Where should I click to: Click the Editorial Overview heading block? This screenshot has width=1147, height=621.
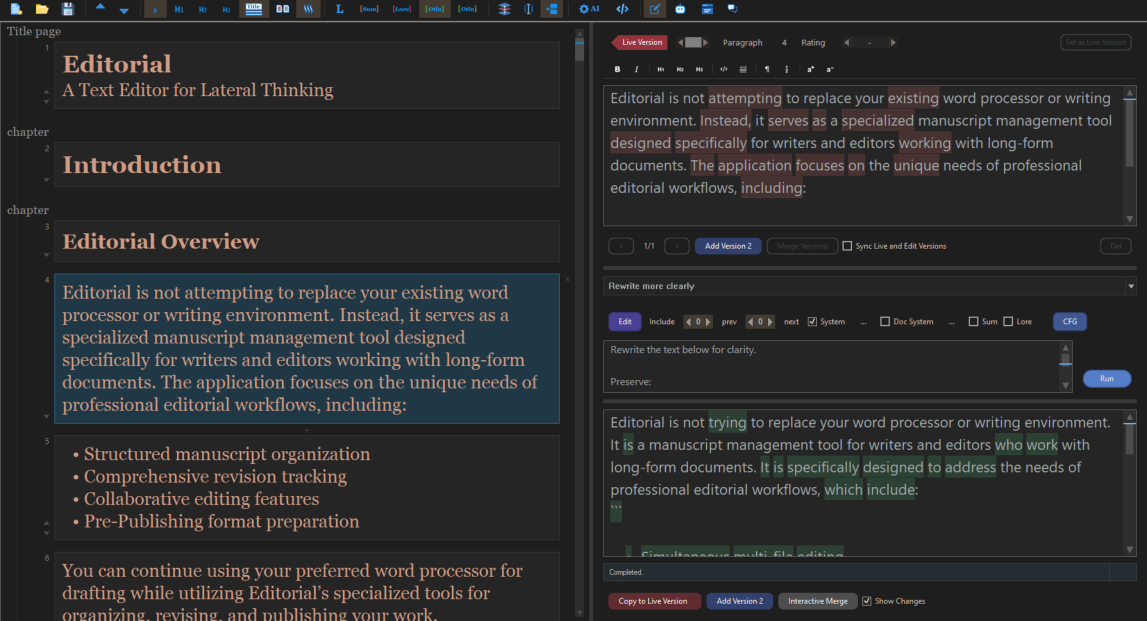point(307,241)
